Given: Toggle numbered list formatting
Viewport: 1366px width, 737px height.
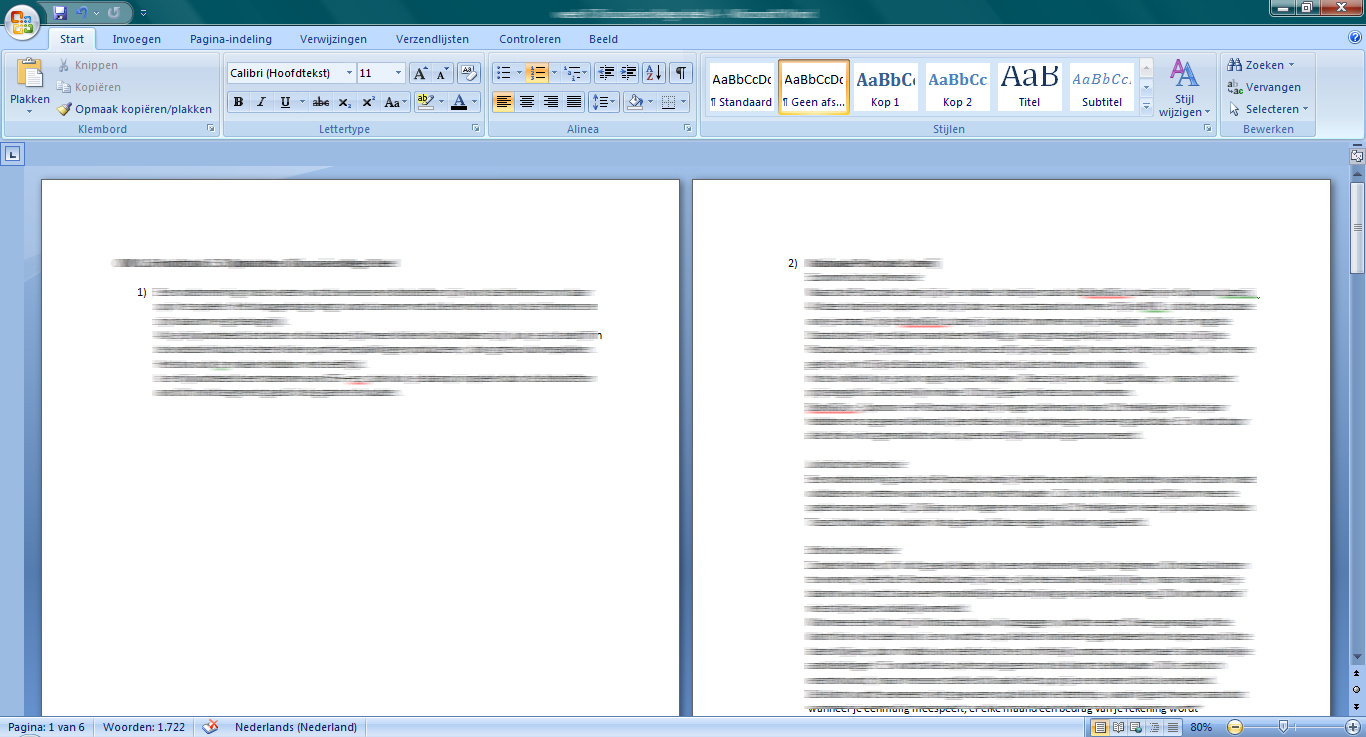Looking at the screenshot, I should (x=538, y=73).
